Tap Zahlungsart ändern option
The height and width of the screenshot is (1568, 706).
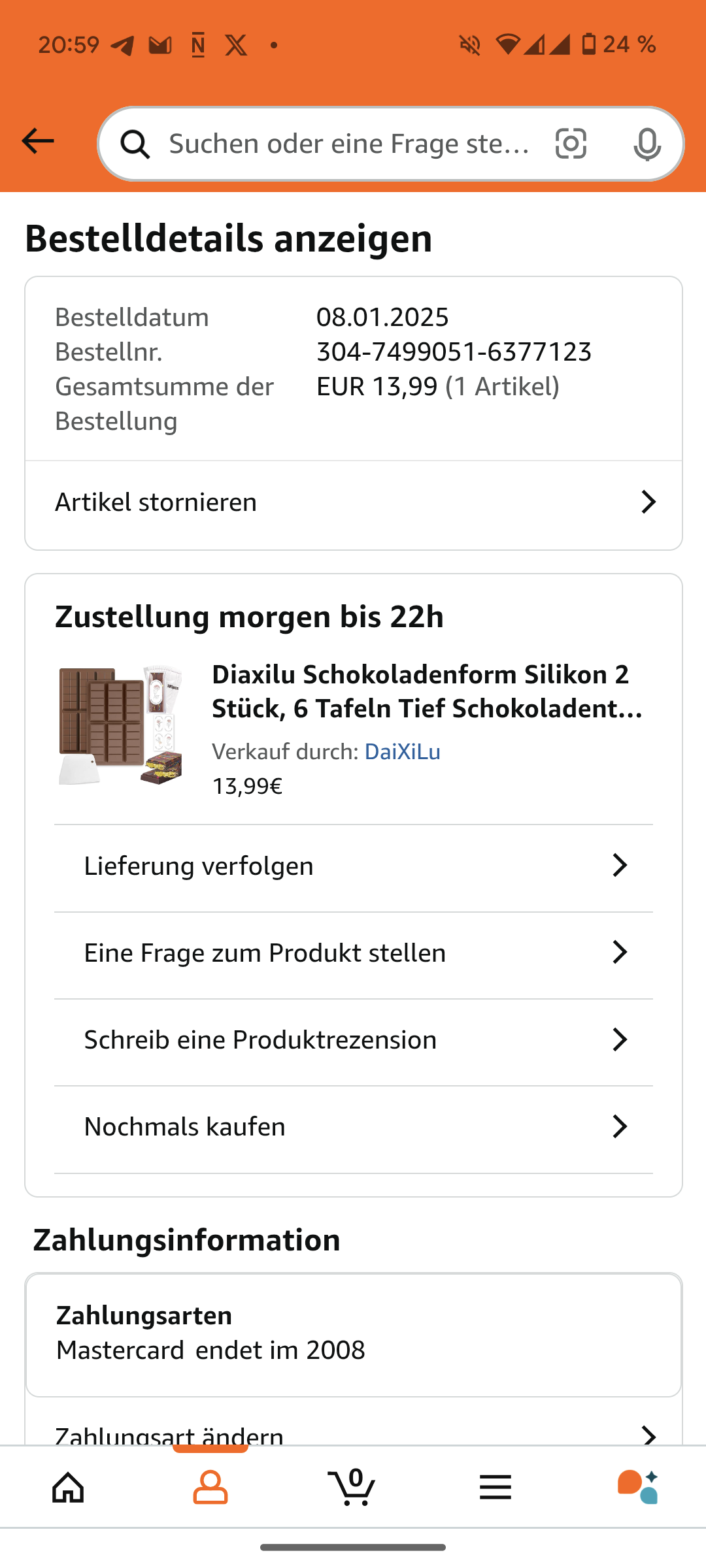[170, 1435]
